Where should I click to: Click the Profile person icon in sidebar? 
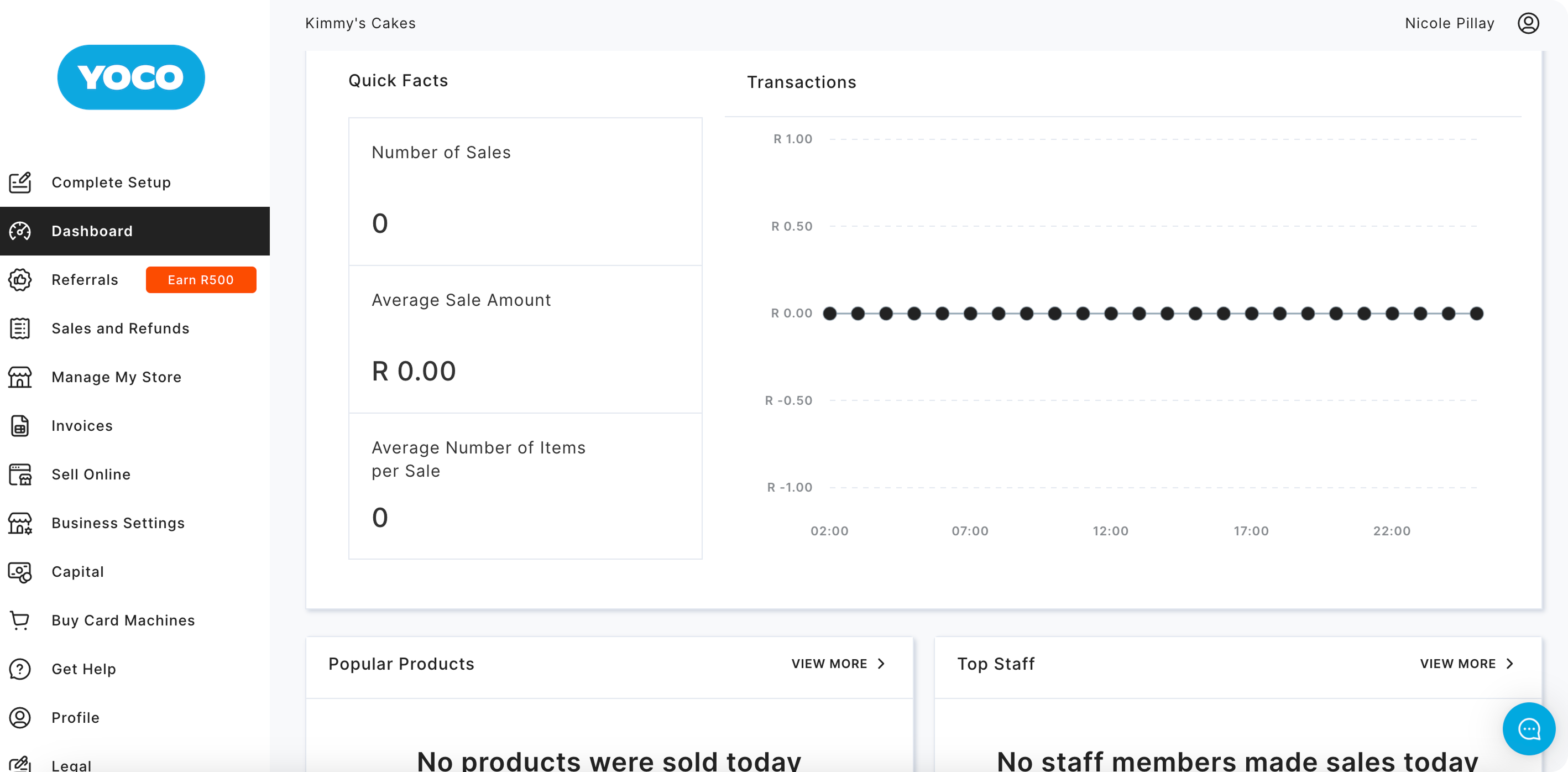[20, 718]
